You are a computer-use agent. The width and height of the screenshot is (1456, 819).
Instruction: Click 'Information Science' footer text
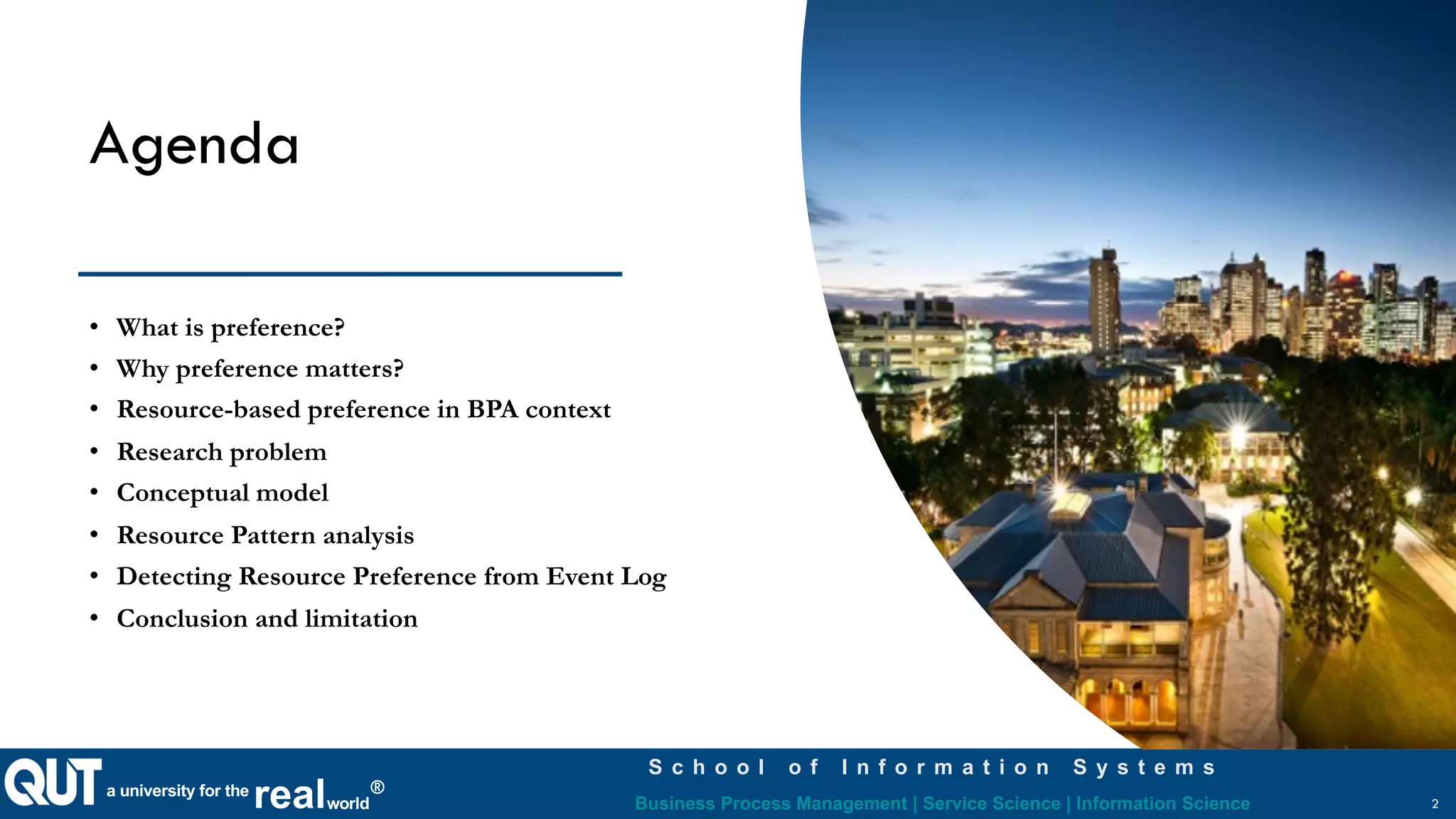click(x=1162, y=803)
